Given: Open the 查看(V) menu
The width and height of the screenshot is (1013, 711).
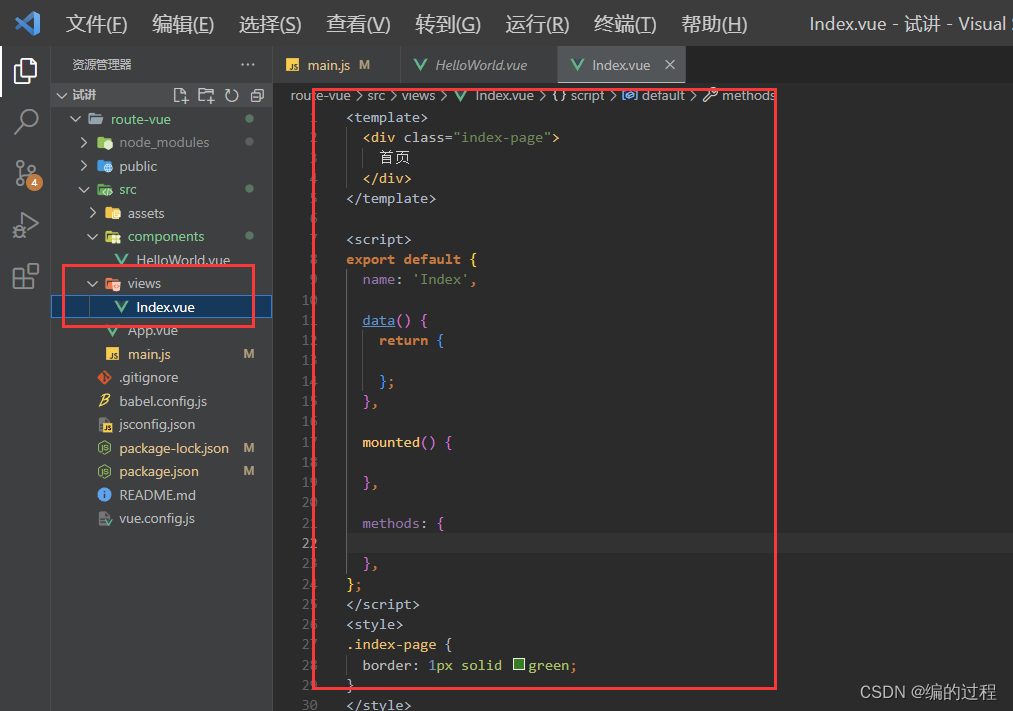Looking at the screenshot, I should tap(358, 25).
